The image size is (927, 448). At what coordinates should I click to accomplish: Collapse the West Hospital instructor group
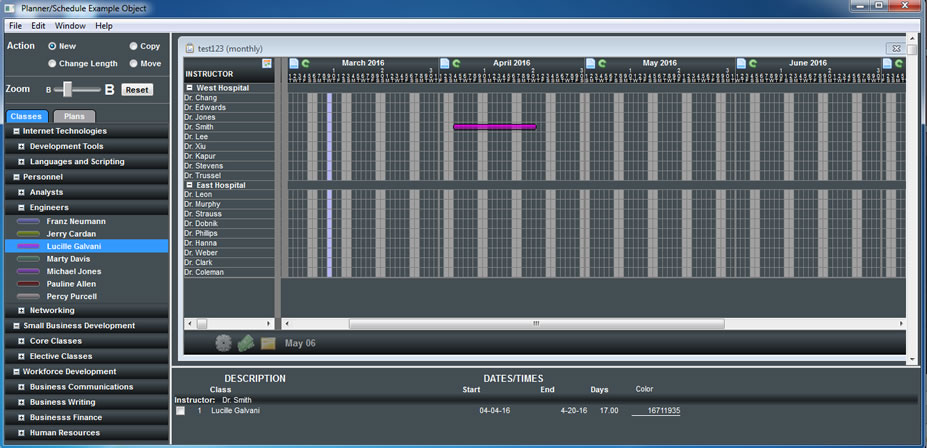tap(190, 88)
